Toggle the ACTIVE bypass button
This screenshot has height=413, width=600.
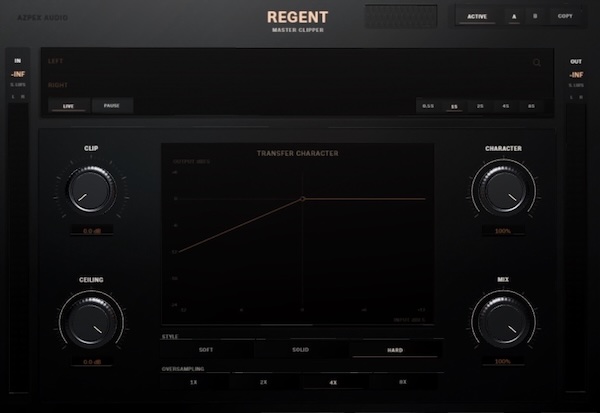click(x=477, y=16)
